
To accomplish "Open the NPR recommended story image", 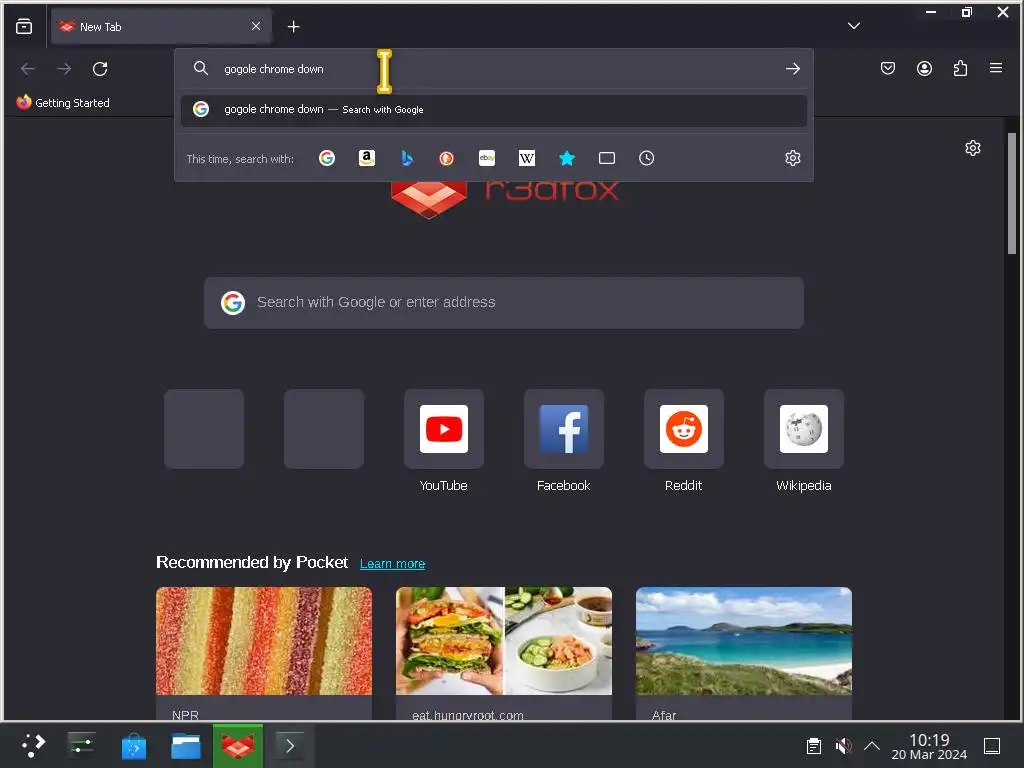I will tap(264, 641).
